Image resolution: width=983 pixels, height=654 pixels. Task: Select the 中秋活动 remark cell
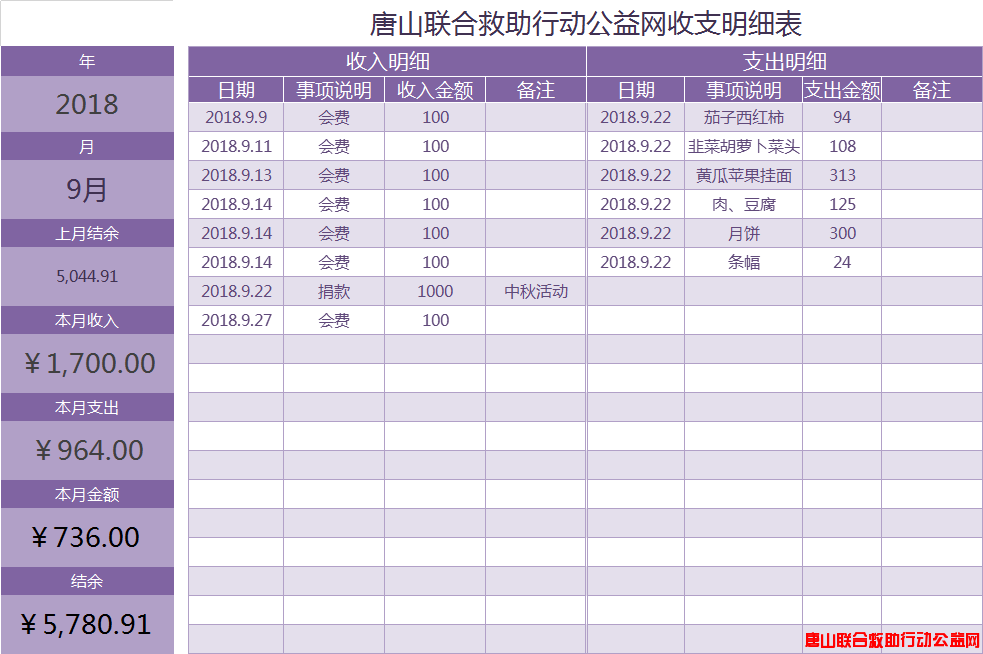[x=535, y=292]
